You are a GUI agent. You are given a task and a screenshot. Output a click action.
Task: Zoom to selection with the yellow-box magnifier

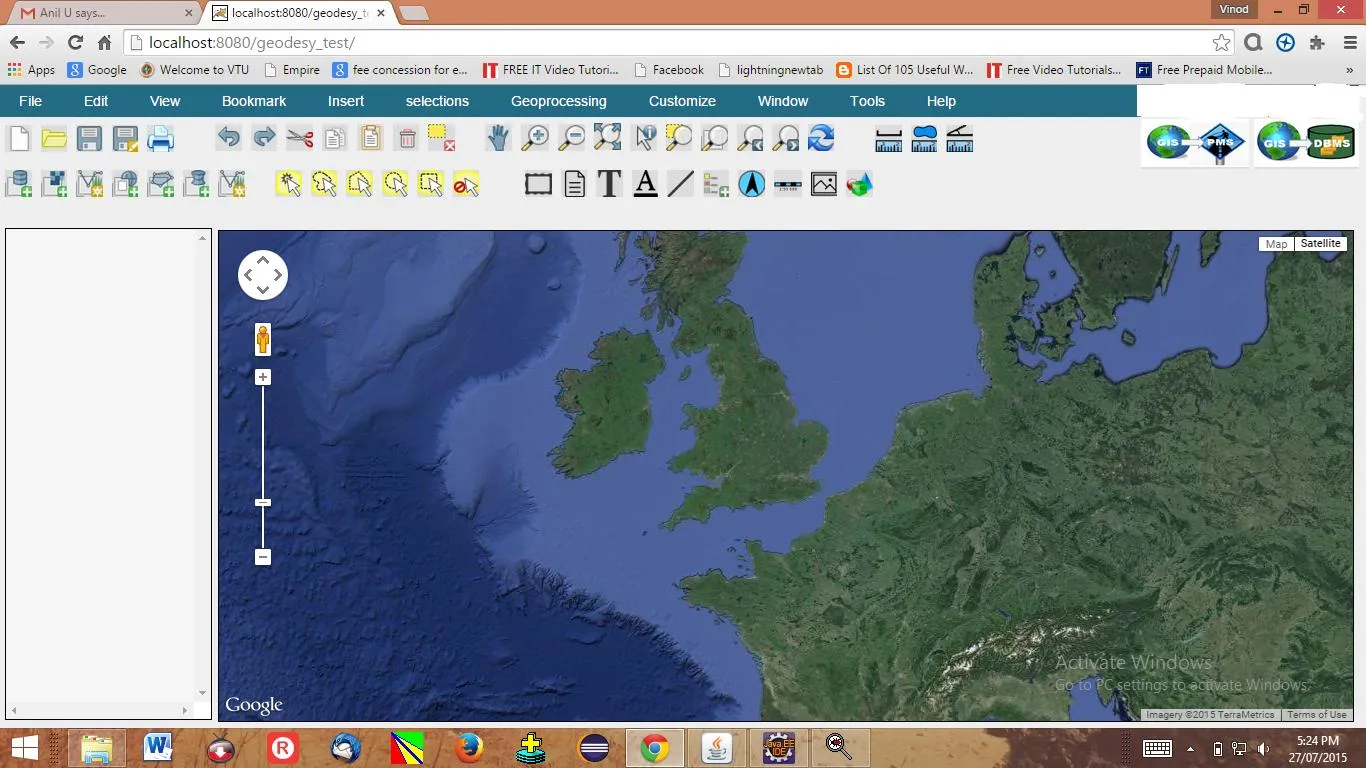click(x=679, y=138)
